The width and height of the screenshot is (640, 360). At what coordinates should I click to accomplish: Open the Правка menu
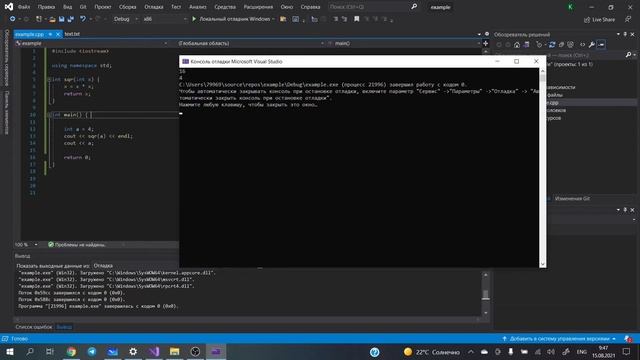46,7
